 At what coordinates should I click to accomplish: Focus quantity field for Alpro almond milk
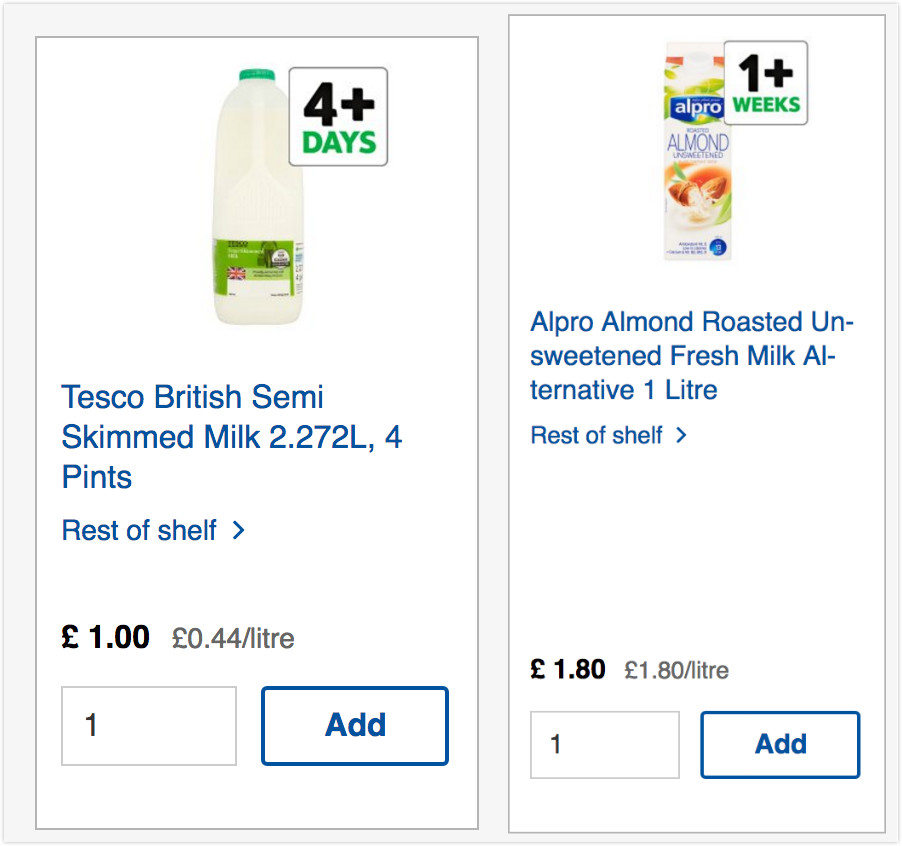click(605, 745)
